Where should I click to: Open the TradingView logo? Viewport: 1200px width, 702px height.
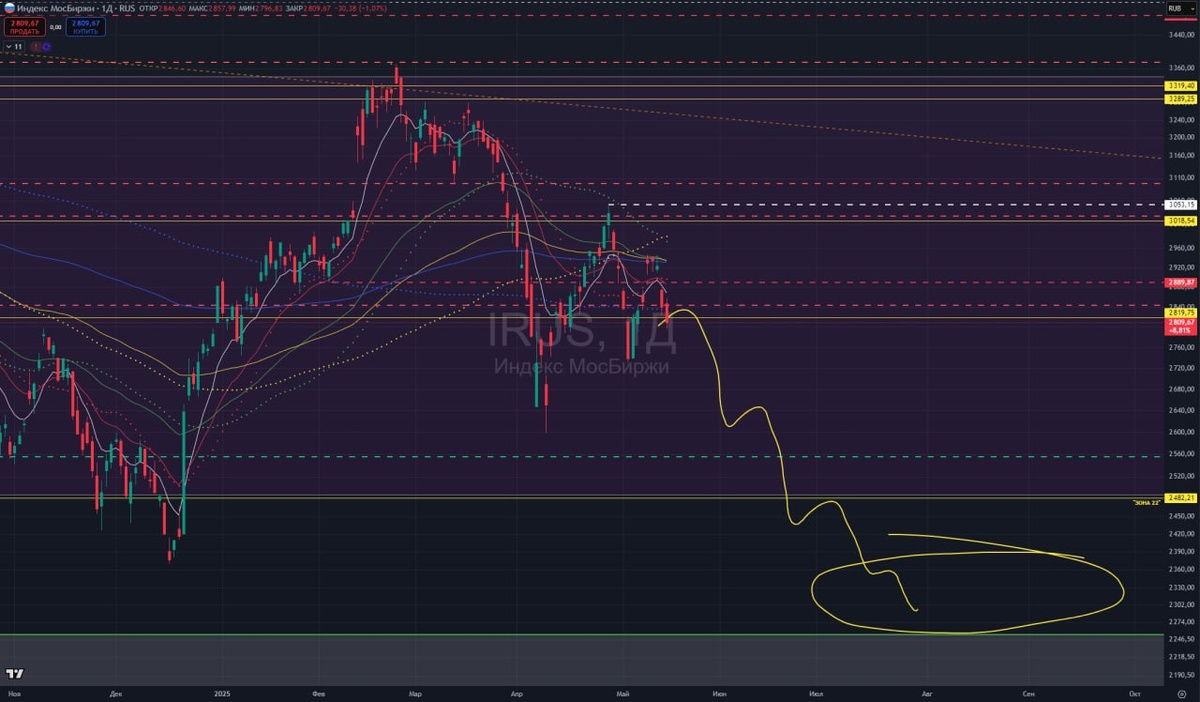coord(14,674)
